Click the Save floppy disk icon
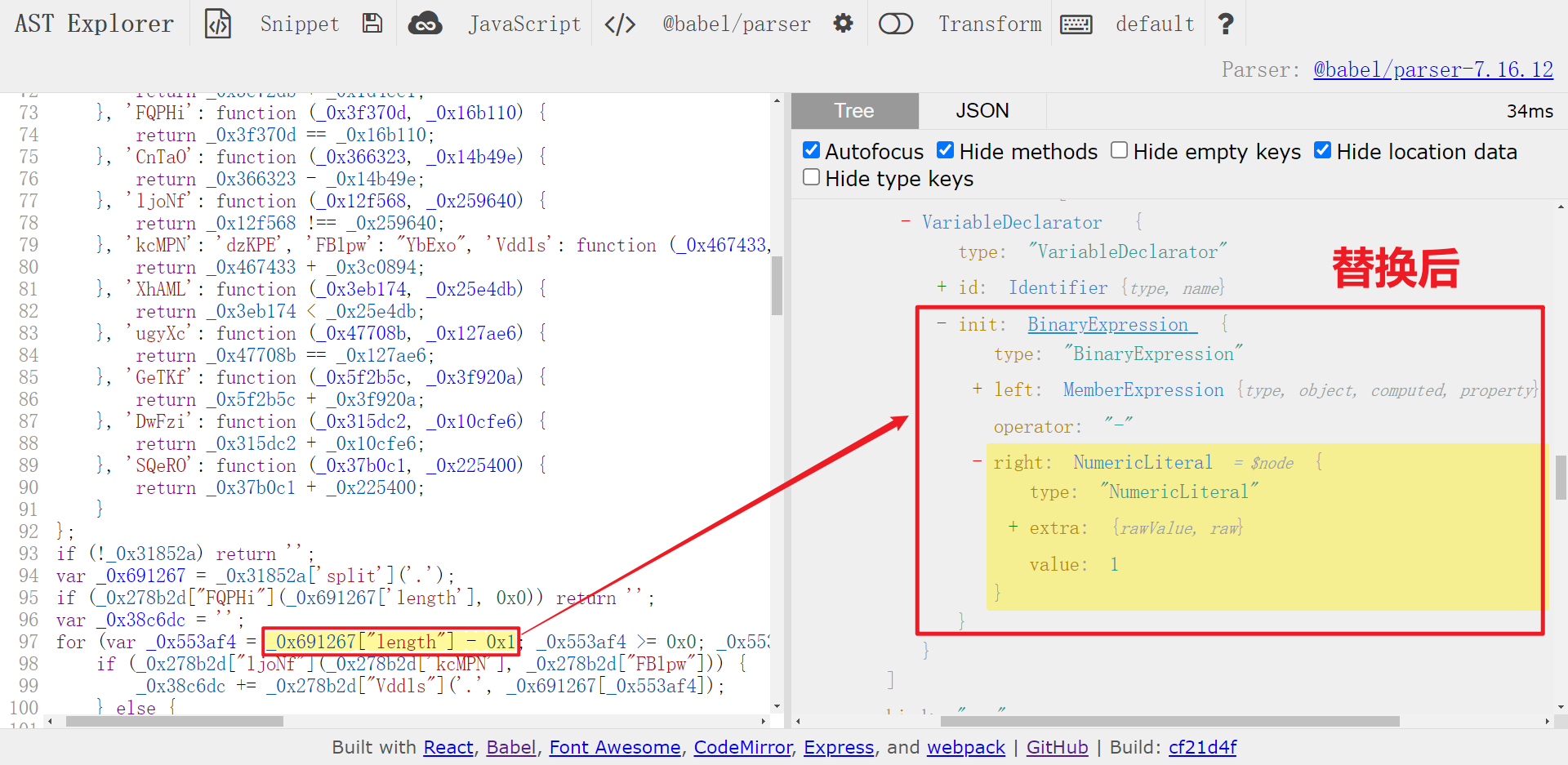This screenshot has height=765, width=1568. (x=372, y=23)
